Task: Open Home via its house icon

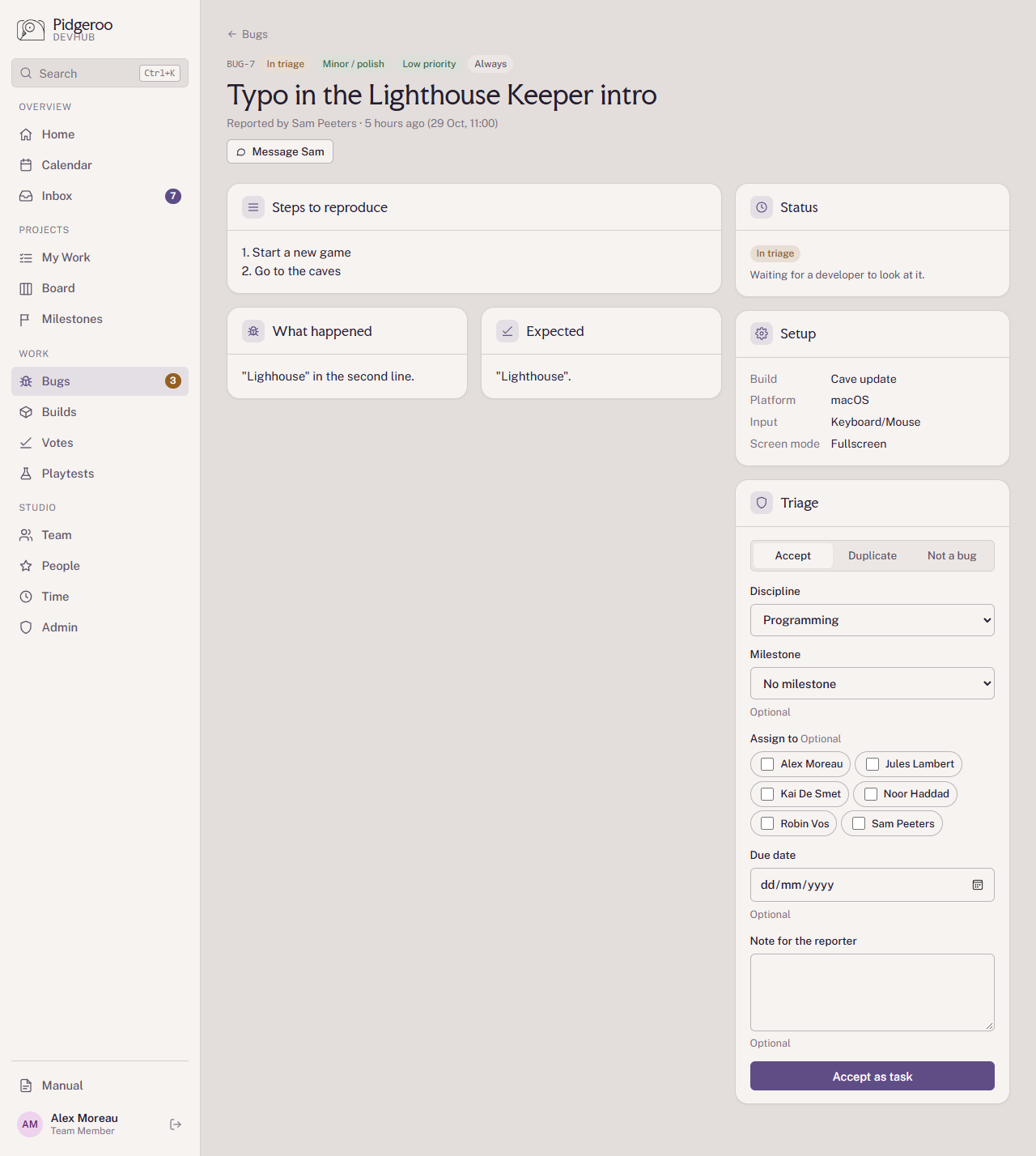Action: pyautogui.click(x=26, y=134)
